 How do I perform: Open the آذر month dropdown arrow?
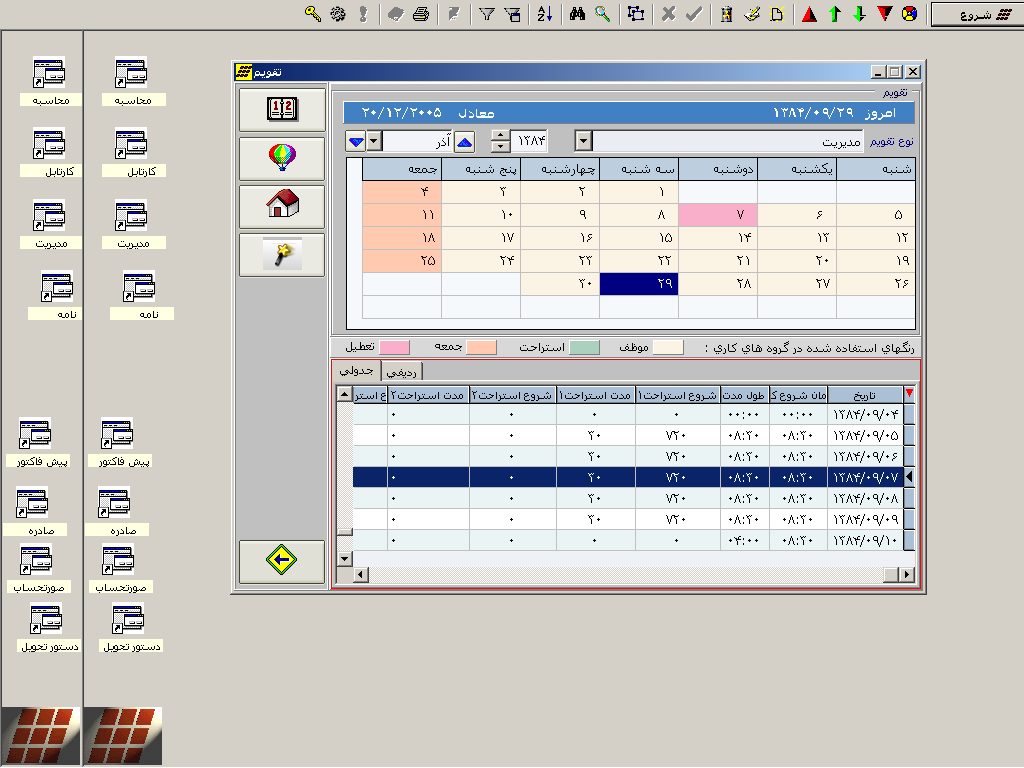tap(374, 141)
